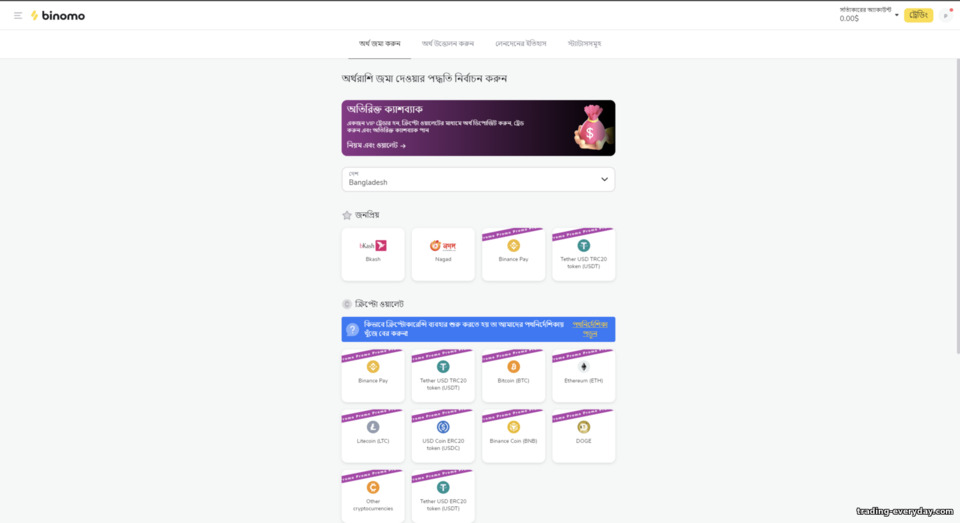
Task: Choose the Nagad payment option
Action: coord(443,254)
